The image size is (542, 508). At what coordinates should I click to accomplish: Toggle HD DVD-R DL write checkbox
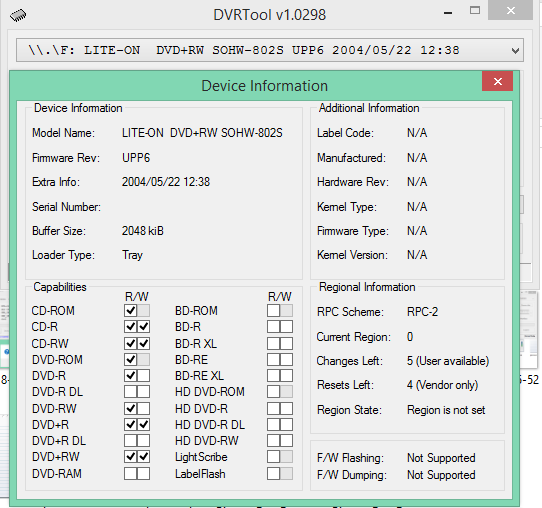[x=286, y=424]
